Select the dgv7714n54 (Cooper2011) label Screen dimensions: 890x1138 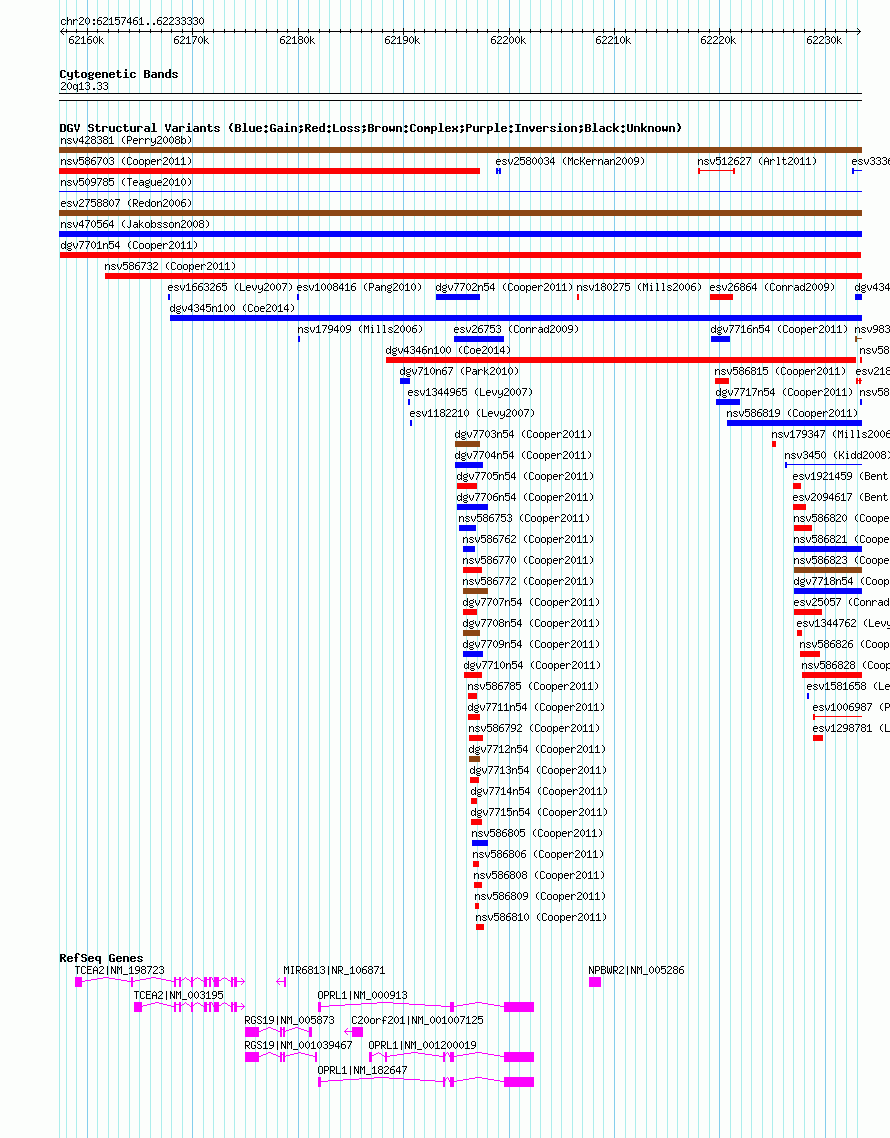(x=539, y=793)
